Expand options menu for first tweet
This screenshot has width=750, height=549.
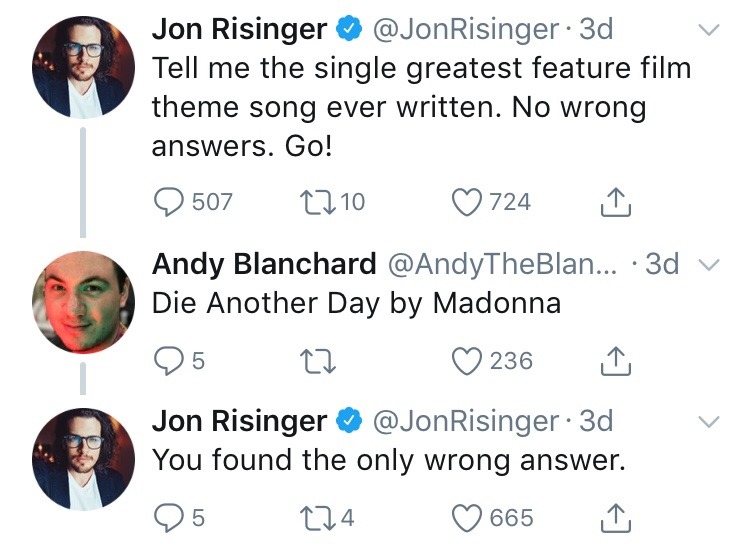point(707,31)
